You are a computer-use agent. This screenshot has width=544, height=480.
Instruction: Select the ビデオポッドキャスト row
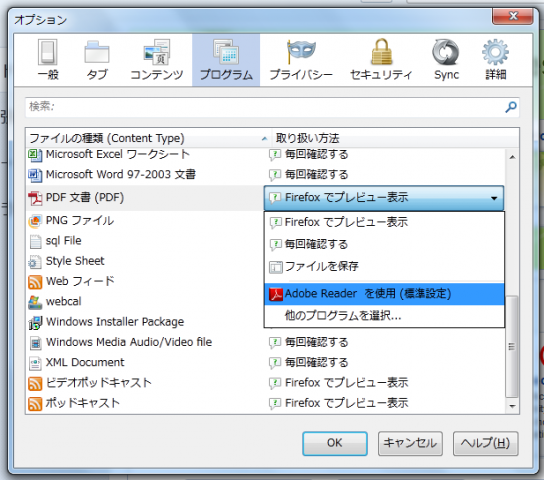pos(265,383)
